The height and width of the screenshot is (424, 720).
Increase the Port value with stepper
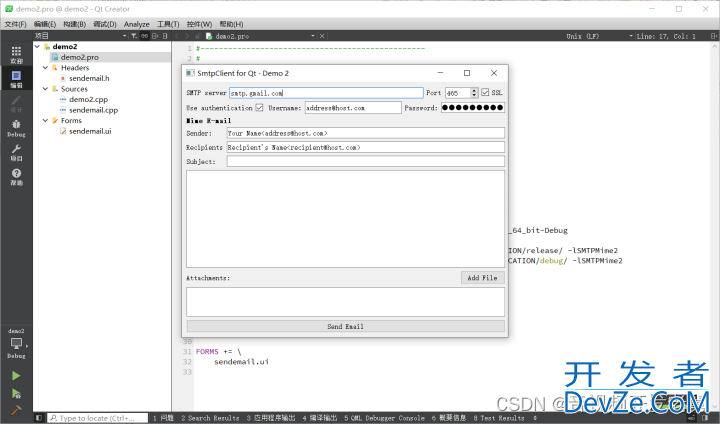(474, 90)
